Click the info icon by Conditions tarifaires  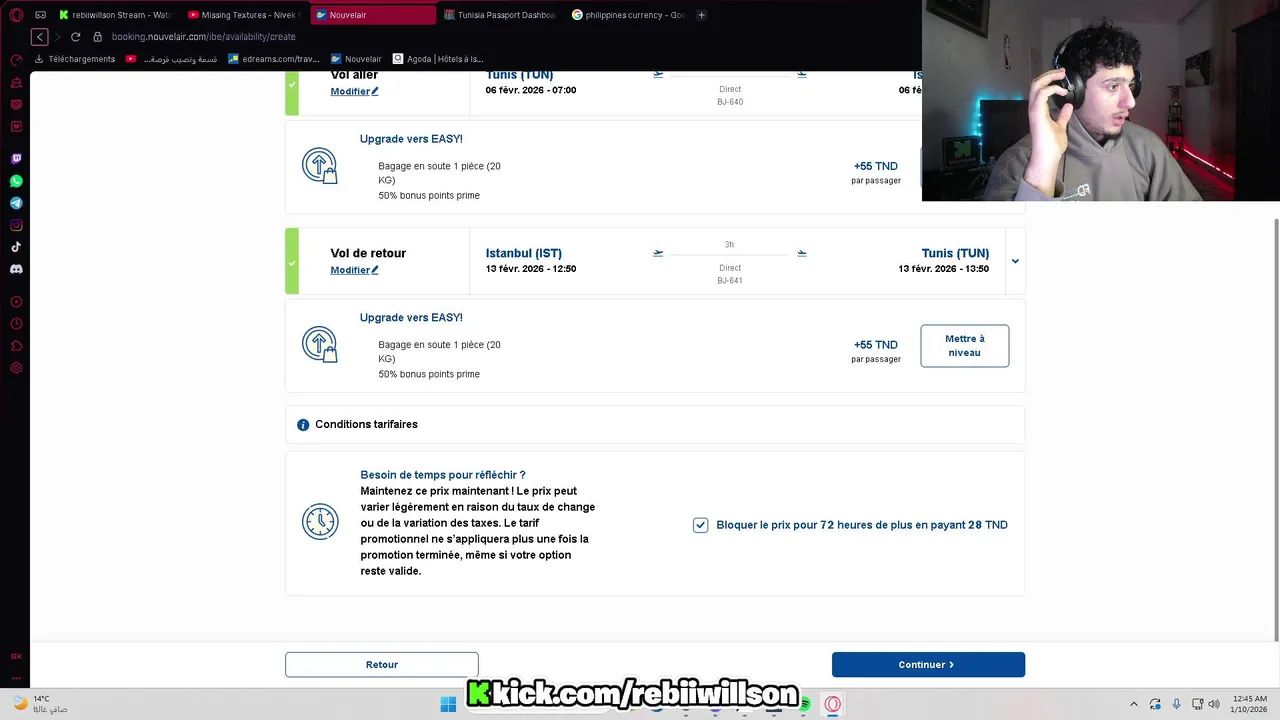click(303, 425)
